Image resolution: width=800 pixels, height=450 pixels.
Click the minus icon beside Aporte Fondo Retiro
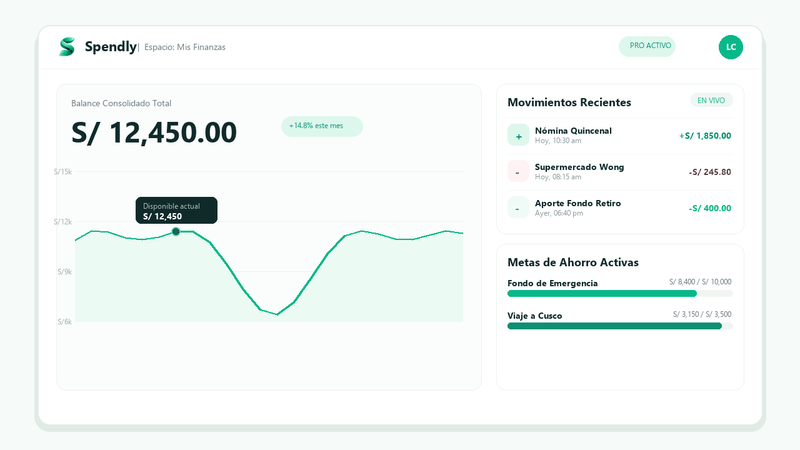(518, 208)
